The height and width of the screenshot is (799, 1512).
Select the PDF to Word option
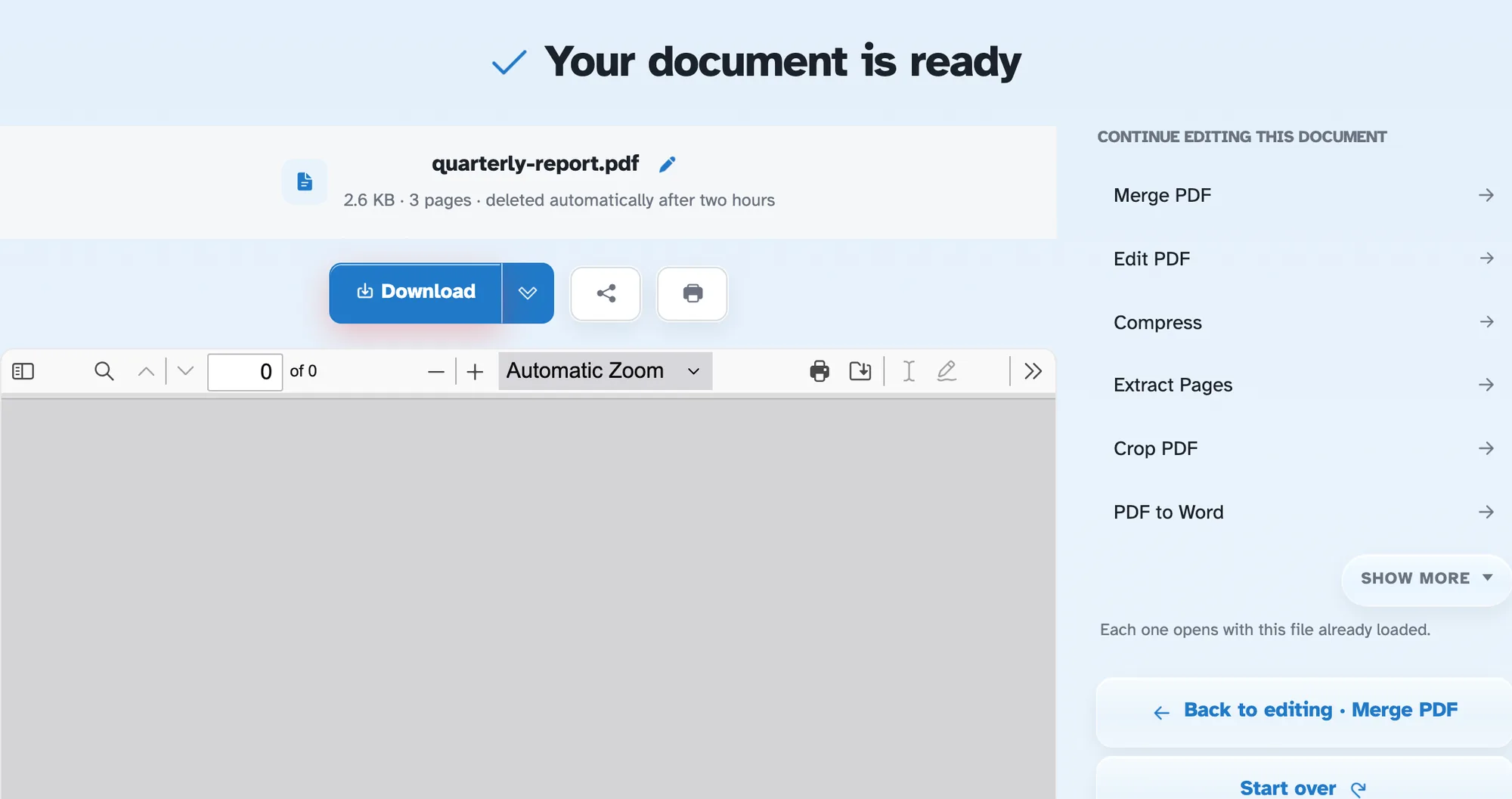[1303, 513]
